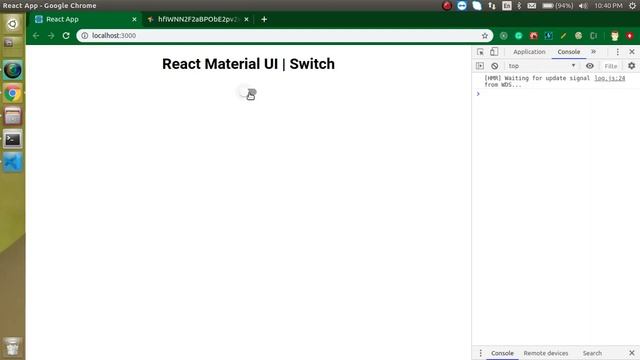Open the Terminal from the dock
Screen dimensions: 640x360
12,140
